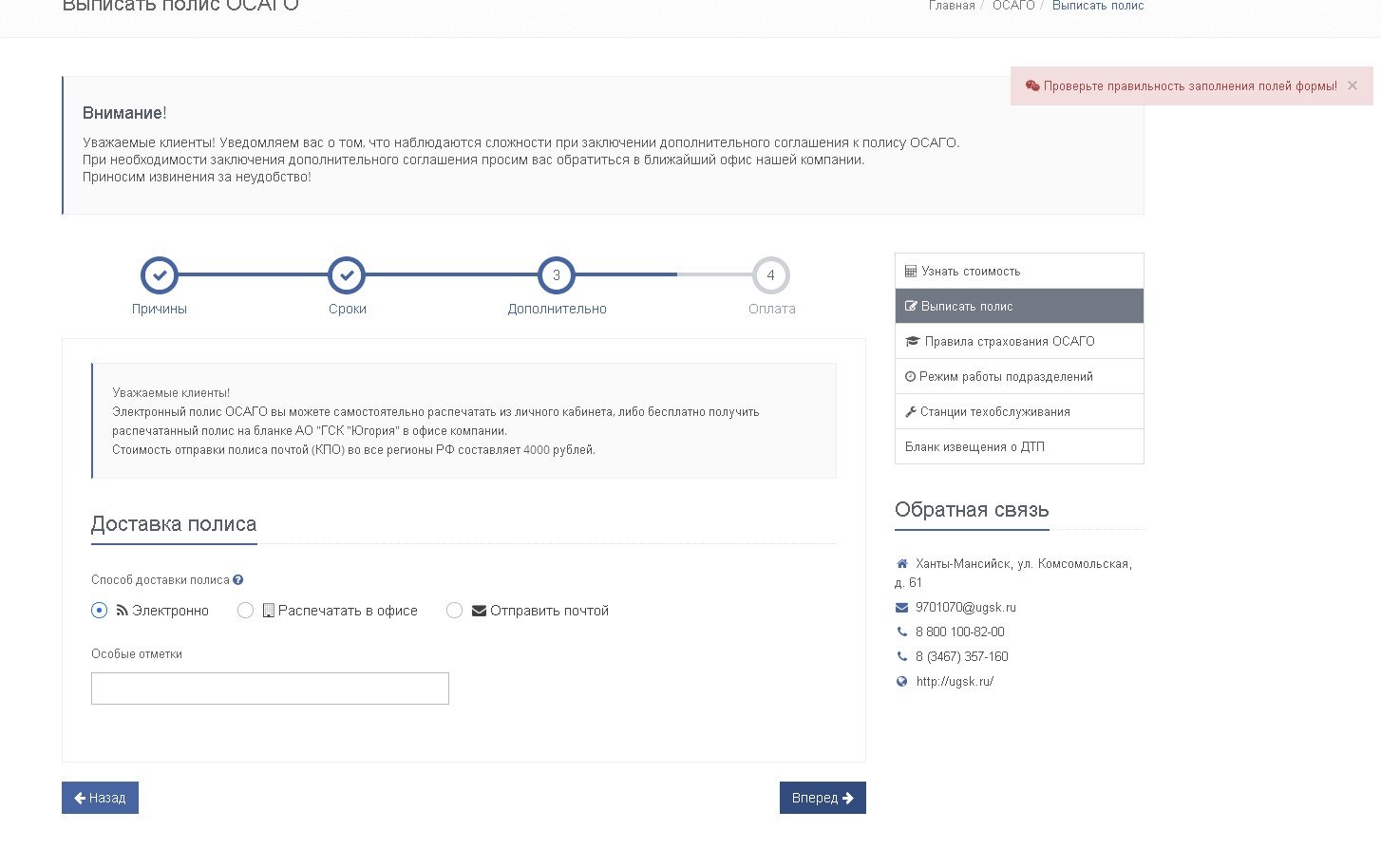Dismiss the form validation error notification
The width and height of the screenshot is (1381, 868).
click(1353, 85)
